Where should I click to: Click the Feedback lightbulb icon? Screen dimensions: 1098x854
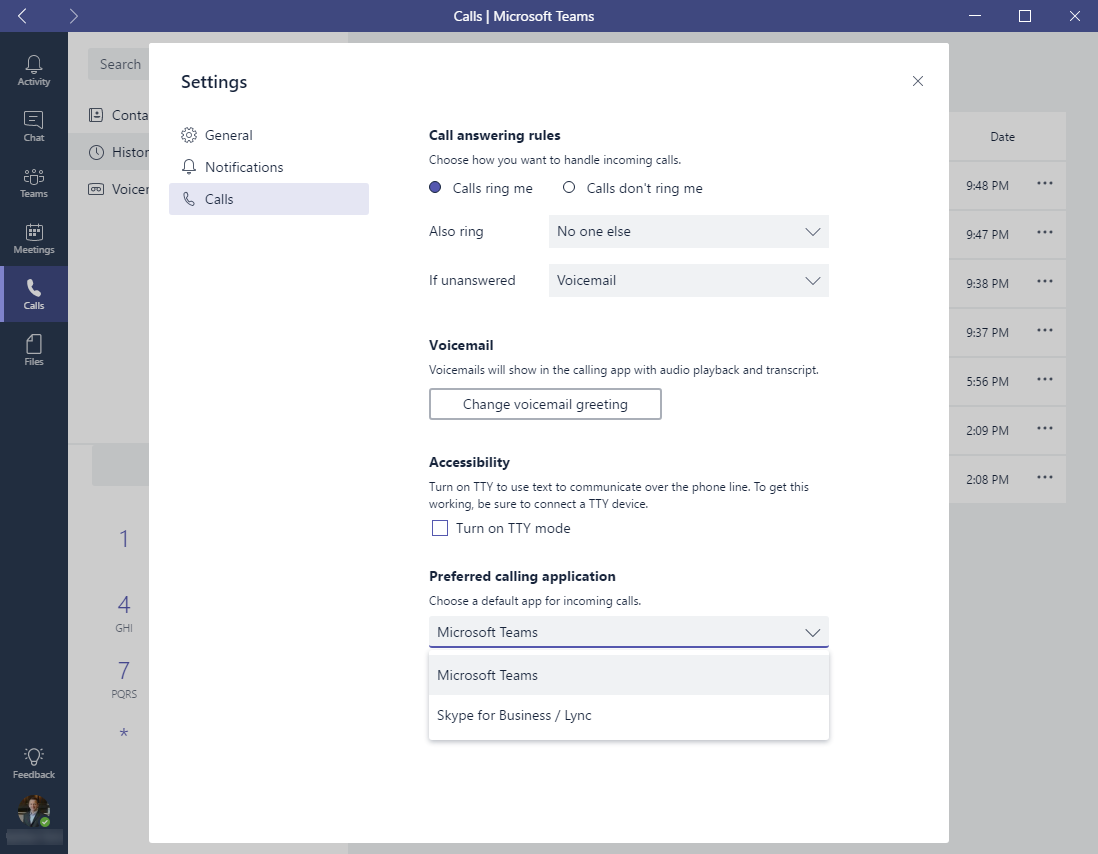34,756
